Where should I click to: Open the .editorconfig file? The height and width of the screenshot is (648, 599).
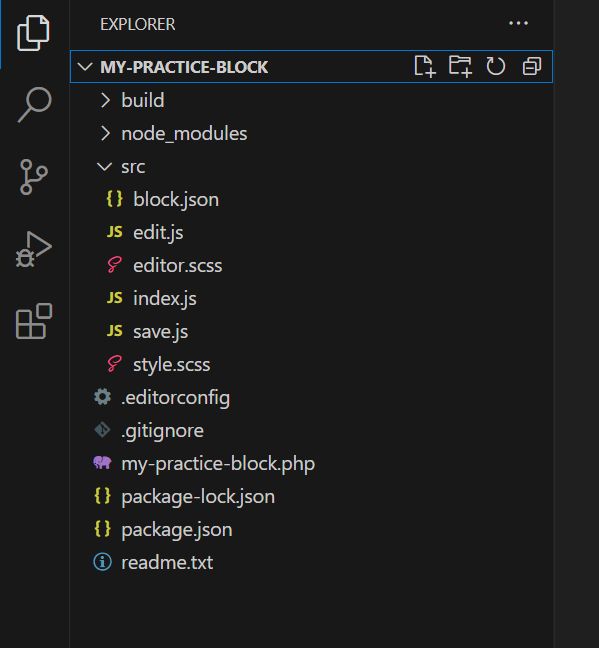175,398
